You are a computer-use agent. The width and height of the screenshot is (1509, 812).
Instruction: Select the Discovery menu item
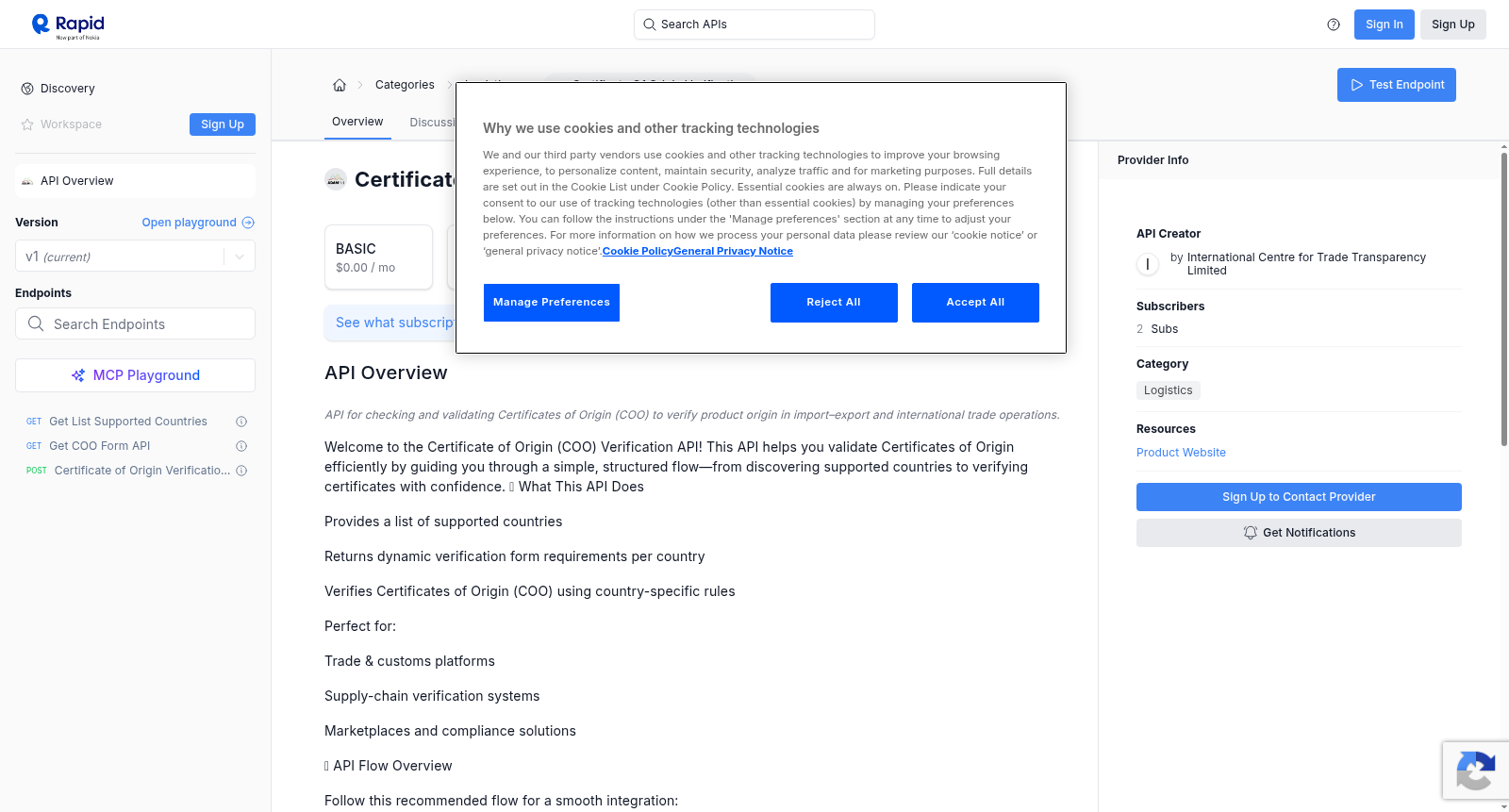tap(67, 89)
